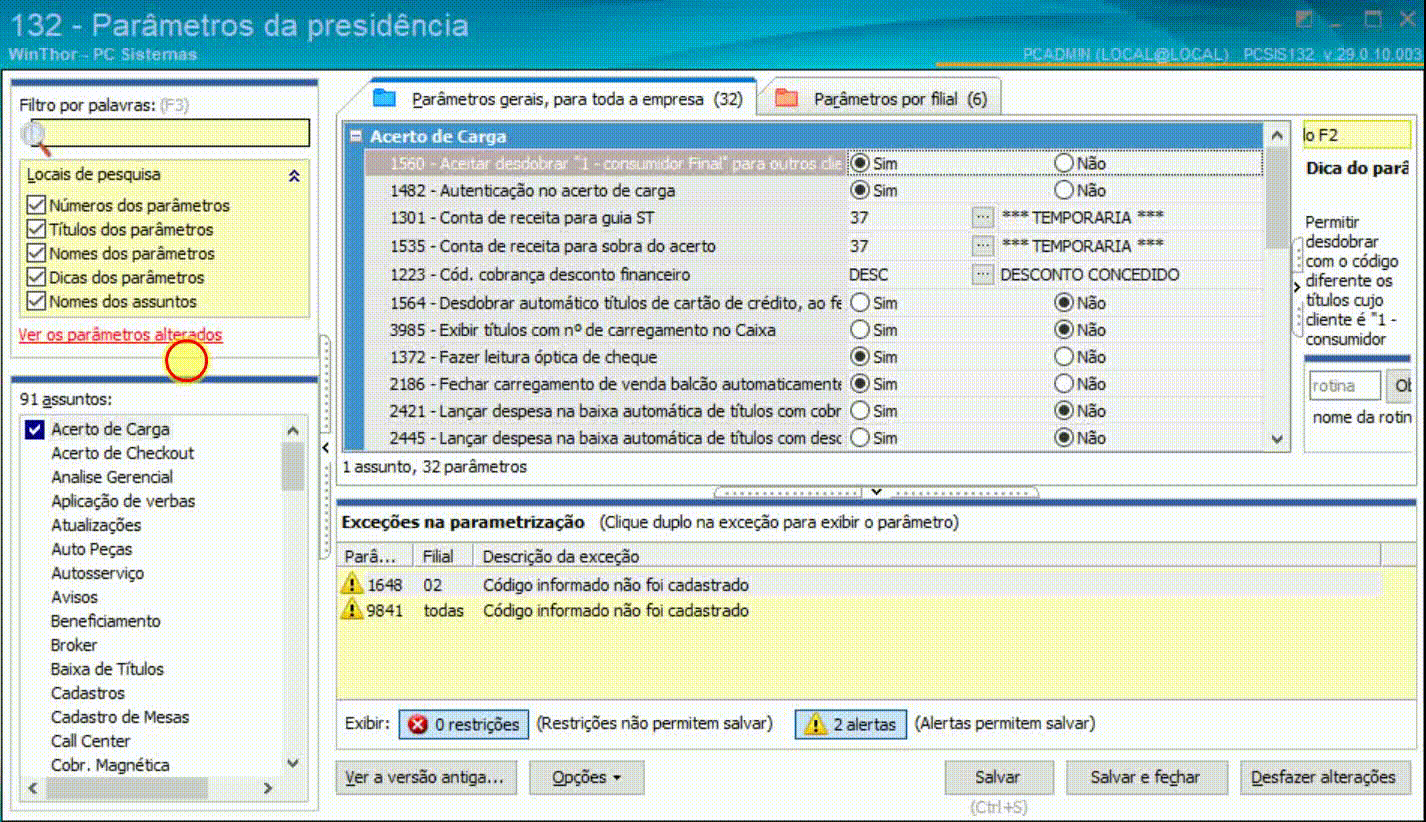Click warning icon beside exception 9841
The image size is (1426, 822).
(x=352, y=609)
